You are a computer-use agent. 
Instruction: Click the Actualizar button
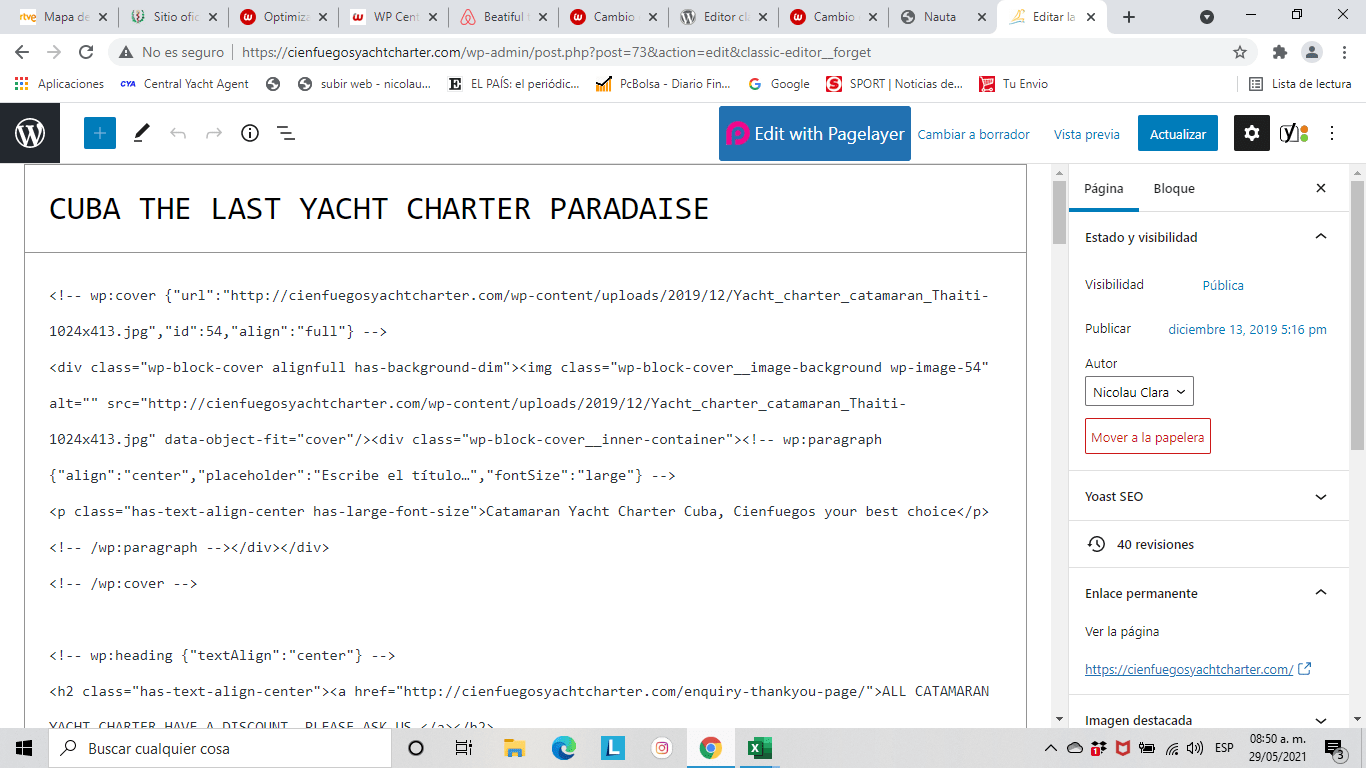(1178, 134)
